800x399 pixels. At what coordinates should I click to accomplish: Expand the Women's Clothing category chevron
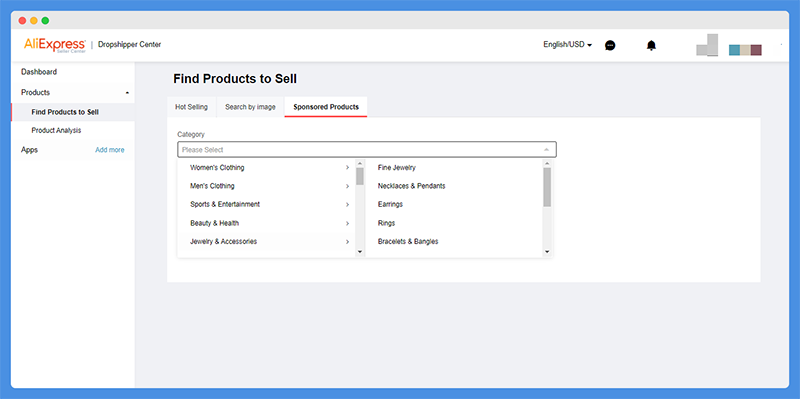click(x=347, y=167)
